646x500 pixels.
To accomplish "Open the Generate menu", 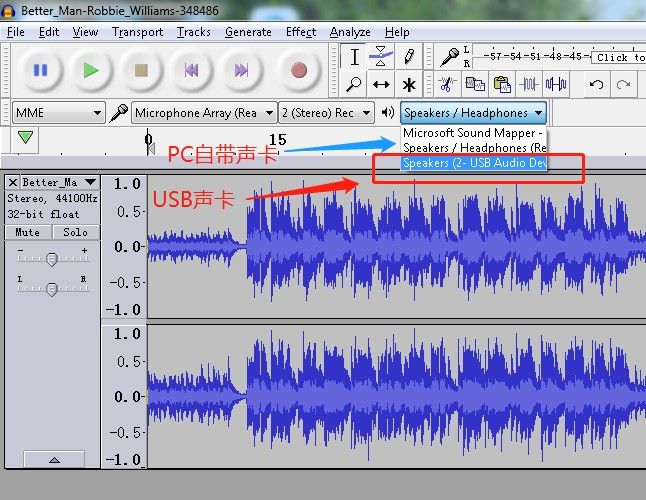I will [x=248, y=32].
